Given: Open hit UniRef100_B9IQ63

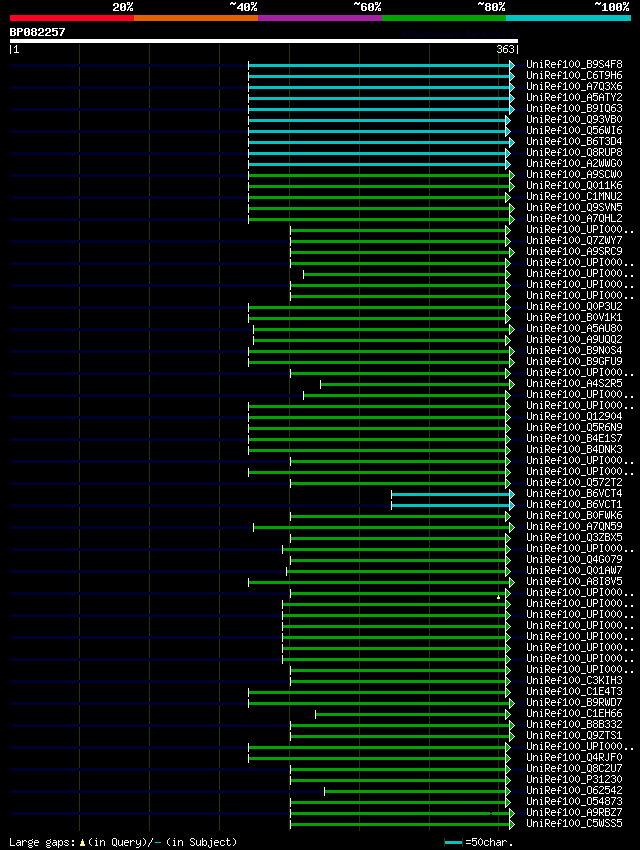Looking at the screenshot, I should click(574, 108).
